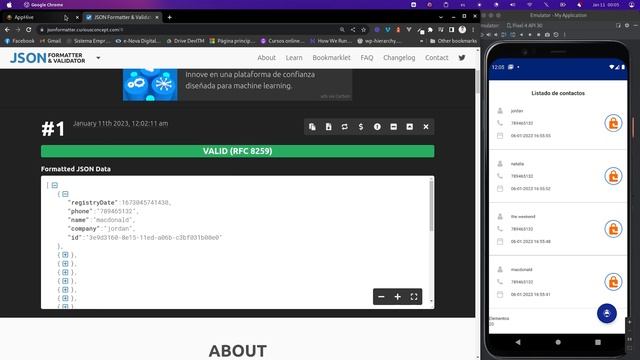Click the menu bar clock
This screenshot has width=640, height=360.
pos(606,5)
